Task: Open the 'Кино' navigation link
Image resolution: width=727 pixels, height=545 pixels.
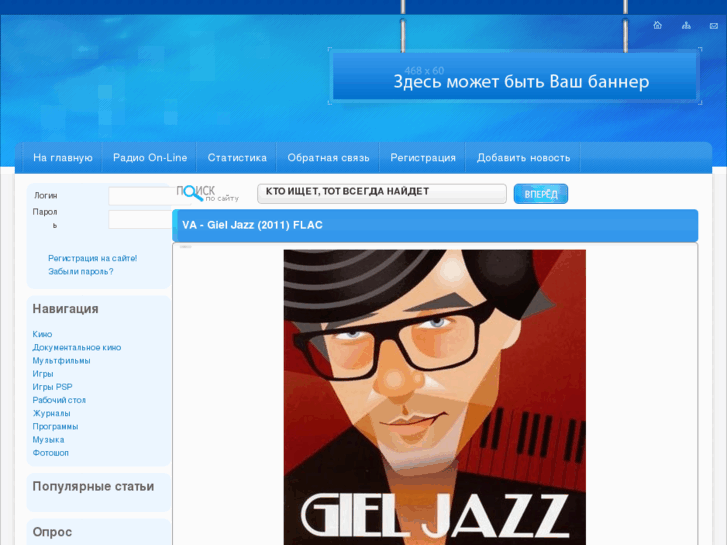Action: coord(42,334)
